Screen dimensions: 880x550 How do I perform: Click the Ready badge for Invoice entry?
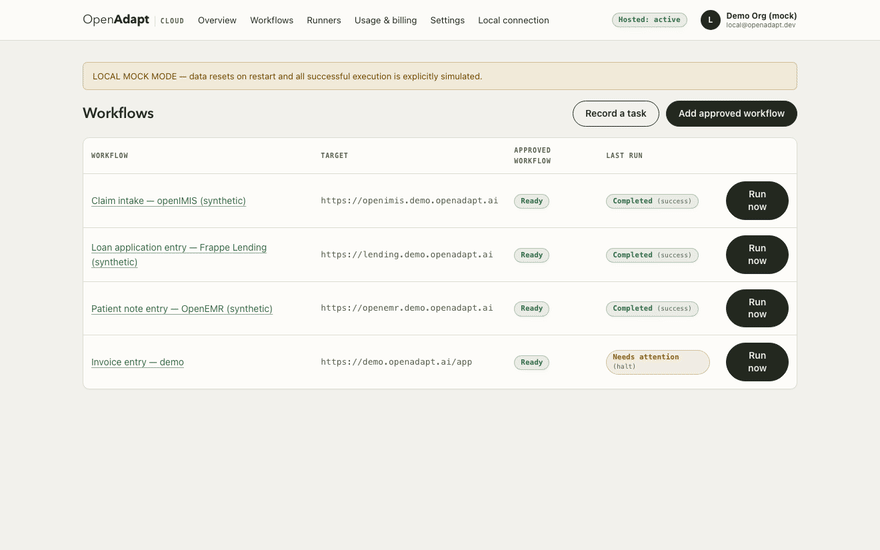(x=531, y=362)
